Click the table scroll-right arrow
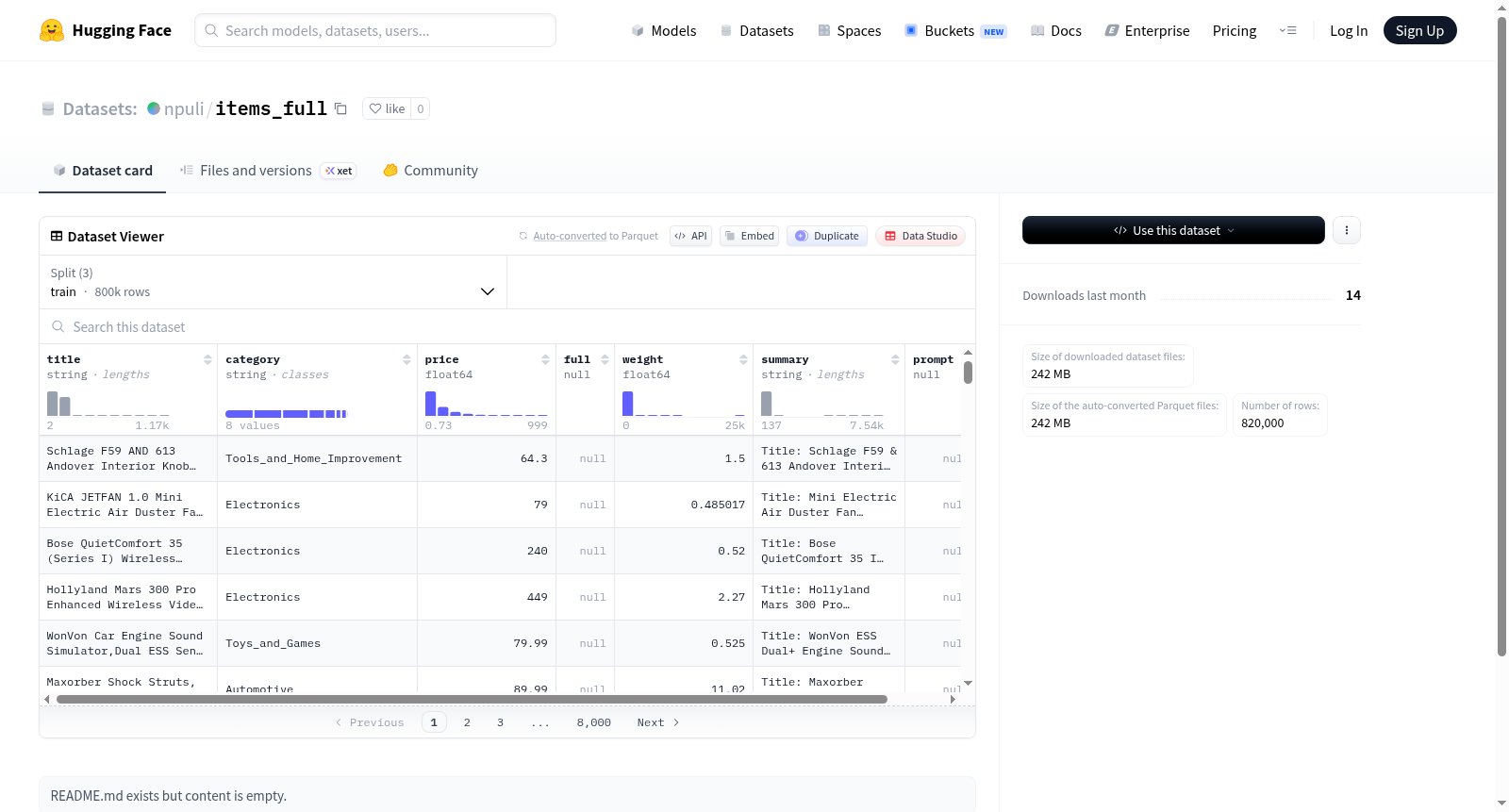1509x812 pixels. (953, 699)
